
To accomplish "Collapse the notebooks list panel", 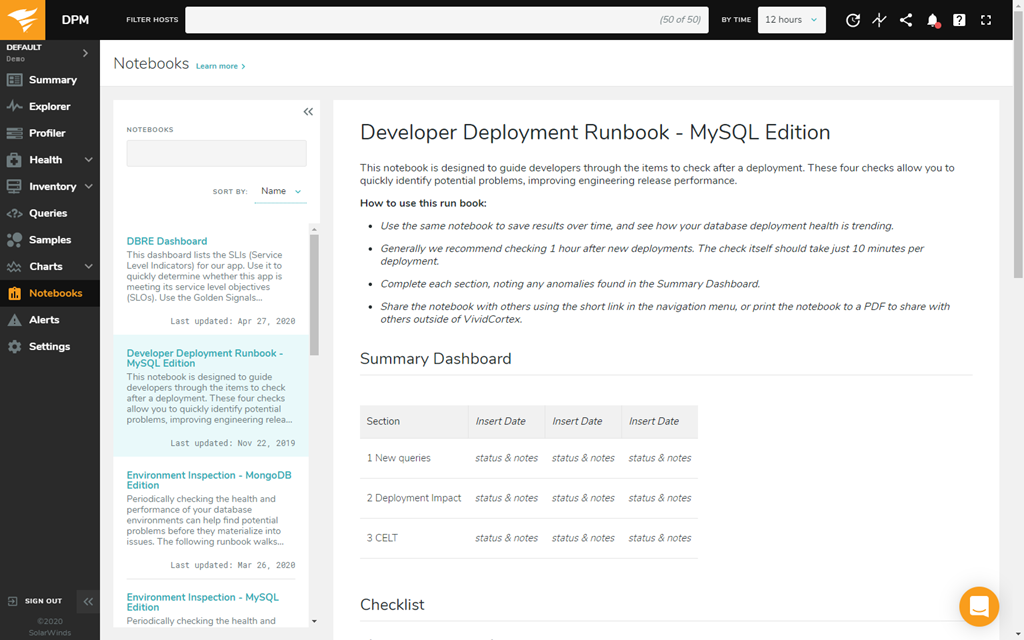I will pos(308,112).
